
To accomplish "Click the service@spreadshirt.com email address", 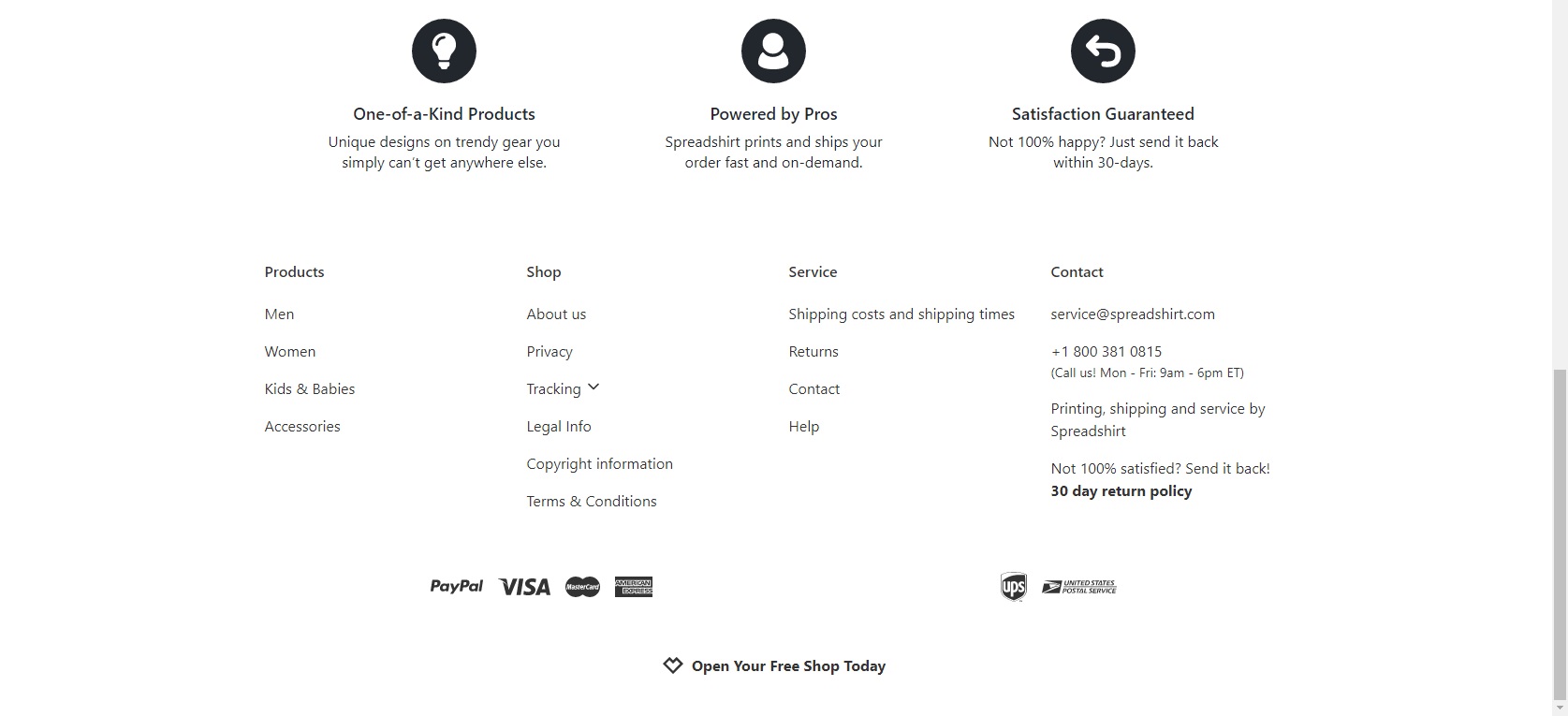I will pyautogui.click(x=1133, y=314).
